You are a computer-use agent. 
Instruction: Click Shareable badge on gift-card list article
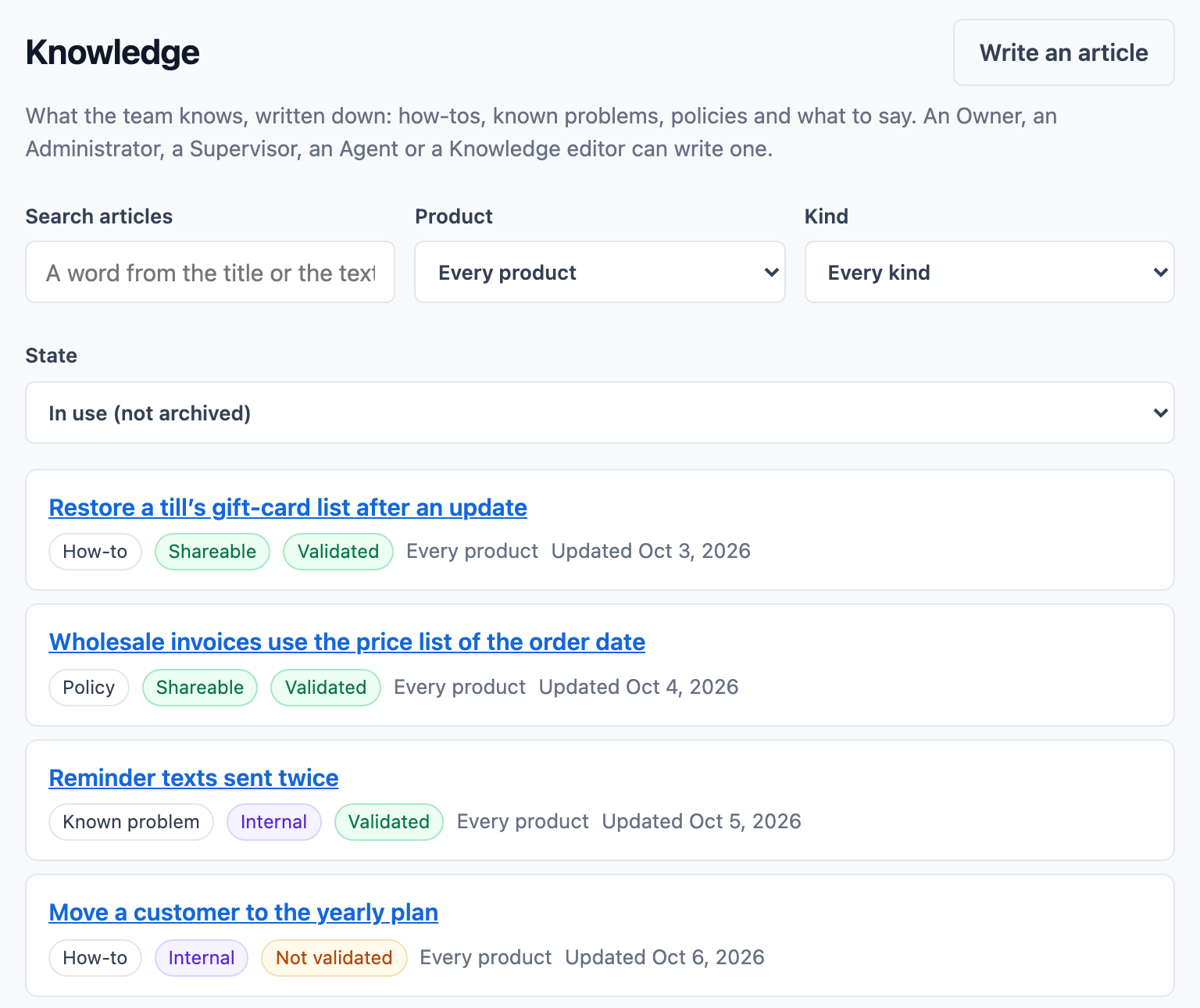pyautogui.click(x=212, y=552)
